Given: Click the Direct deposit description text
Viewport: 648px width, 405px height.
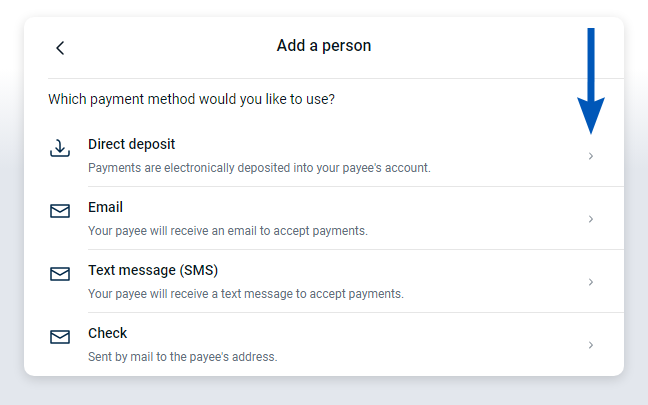Looking at the screenshot, I should [x=259, y=168].
